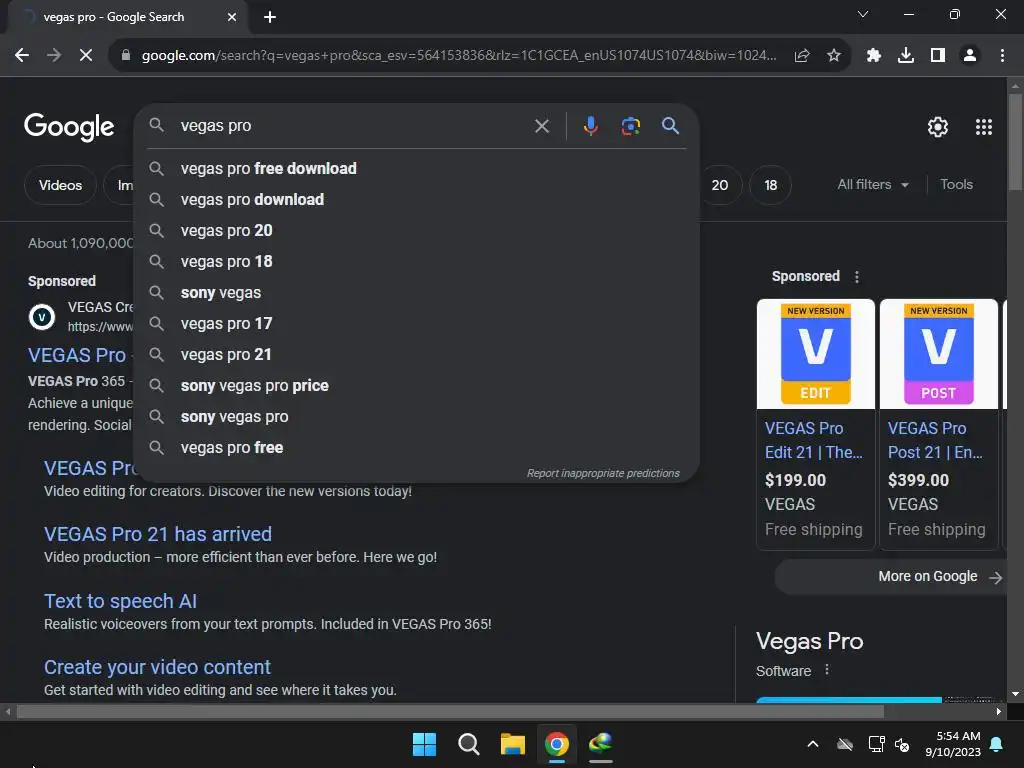The image size is (1024, 768).
Task: Open a new browser tab
Action: tap(270, 17)
